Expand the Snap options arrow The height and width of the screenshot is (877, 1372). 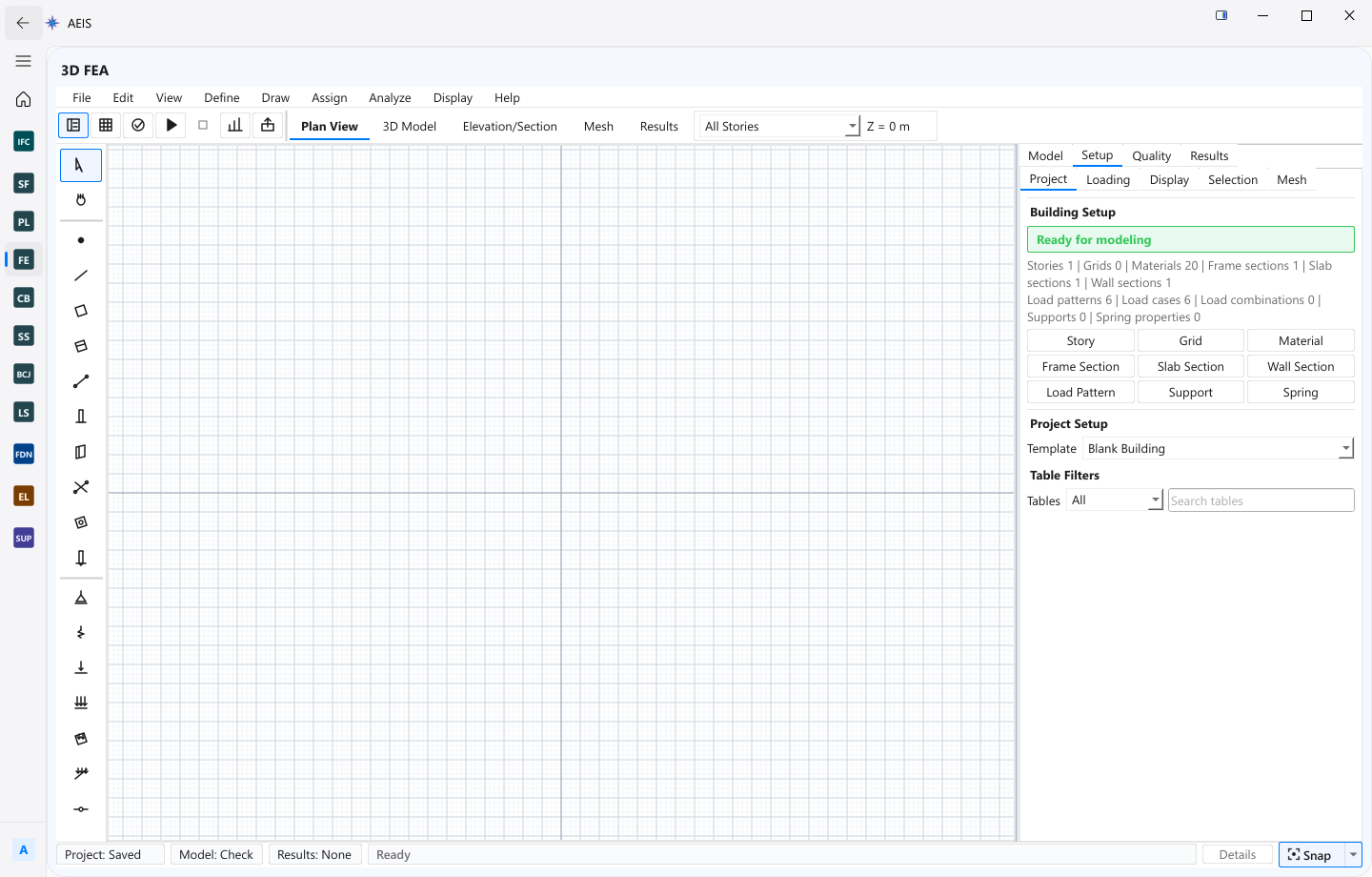pos(1353,855)
